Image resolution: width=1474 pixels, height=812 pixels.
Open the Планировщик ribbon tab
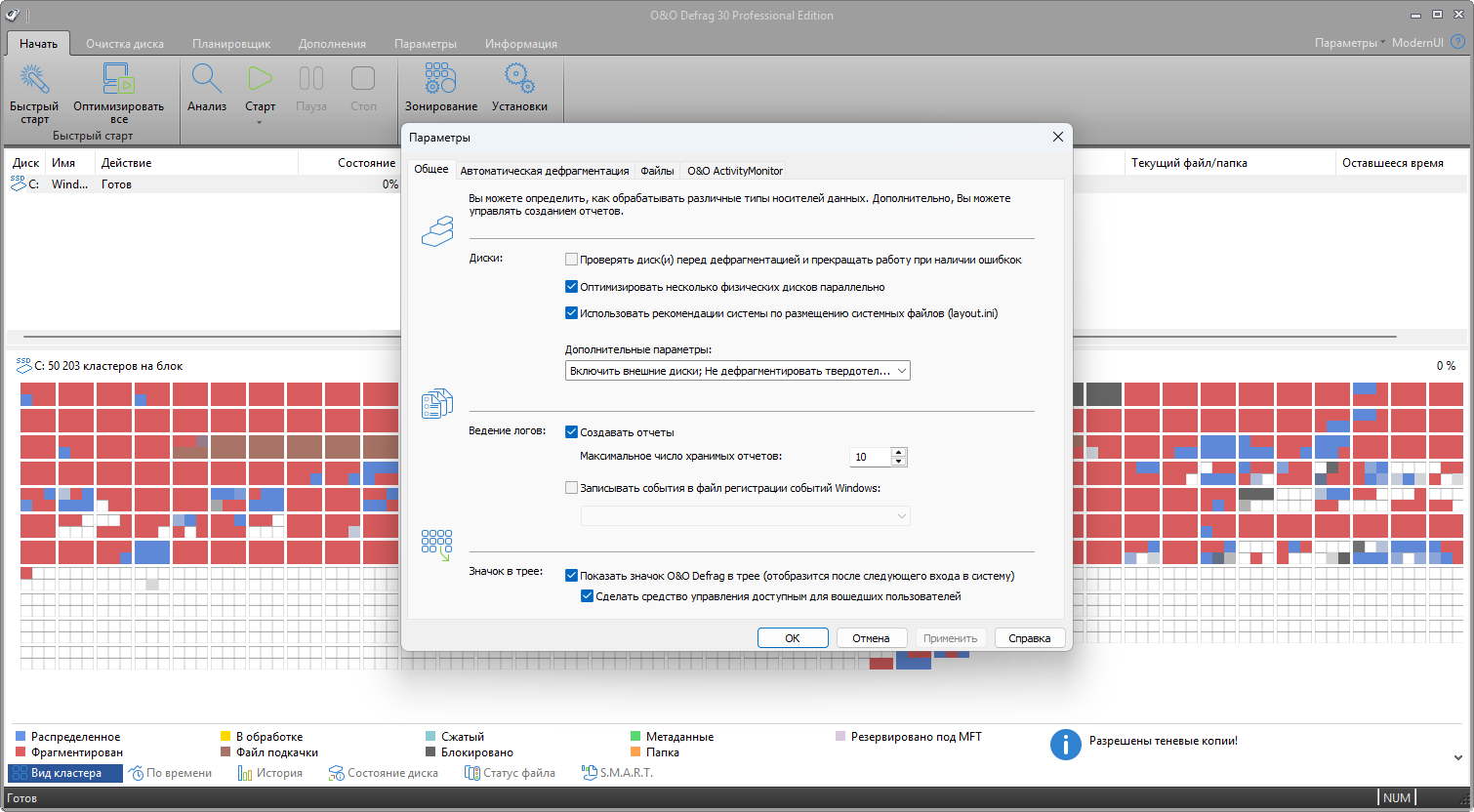coord(231,44)
